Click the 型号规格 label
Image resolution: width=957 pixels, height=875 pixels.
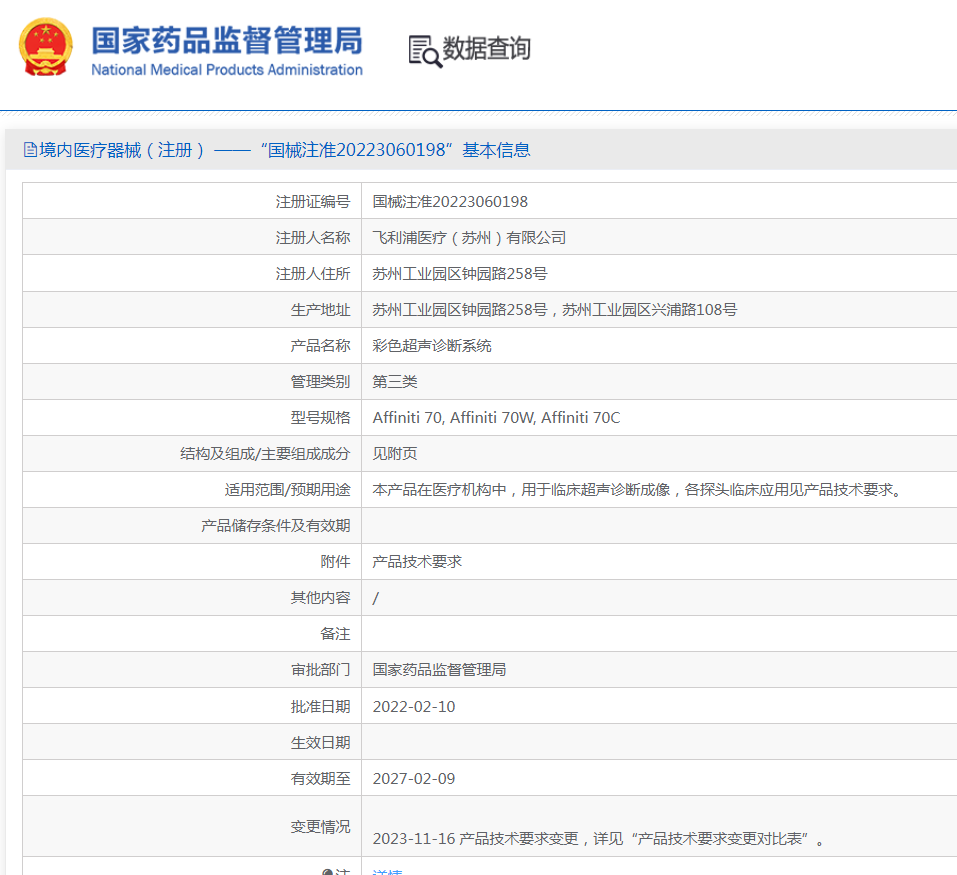[x=320, y=418]
